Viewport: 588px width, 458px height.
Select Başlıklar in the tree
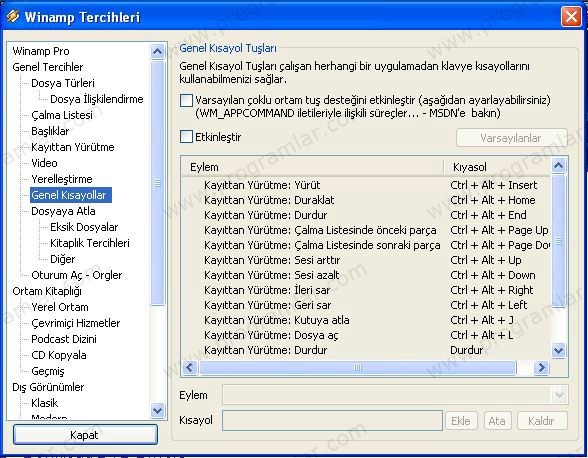click(50, 131)
